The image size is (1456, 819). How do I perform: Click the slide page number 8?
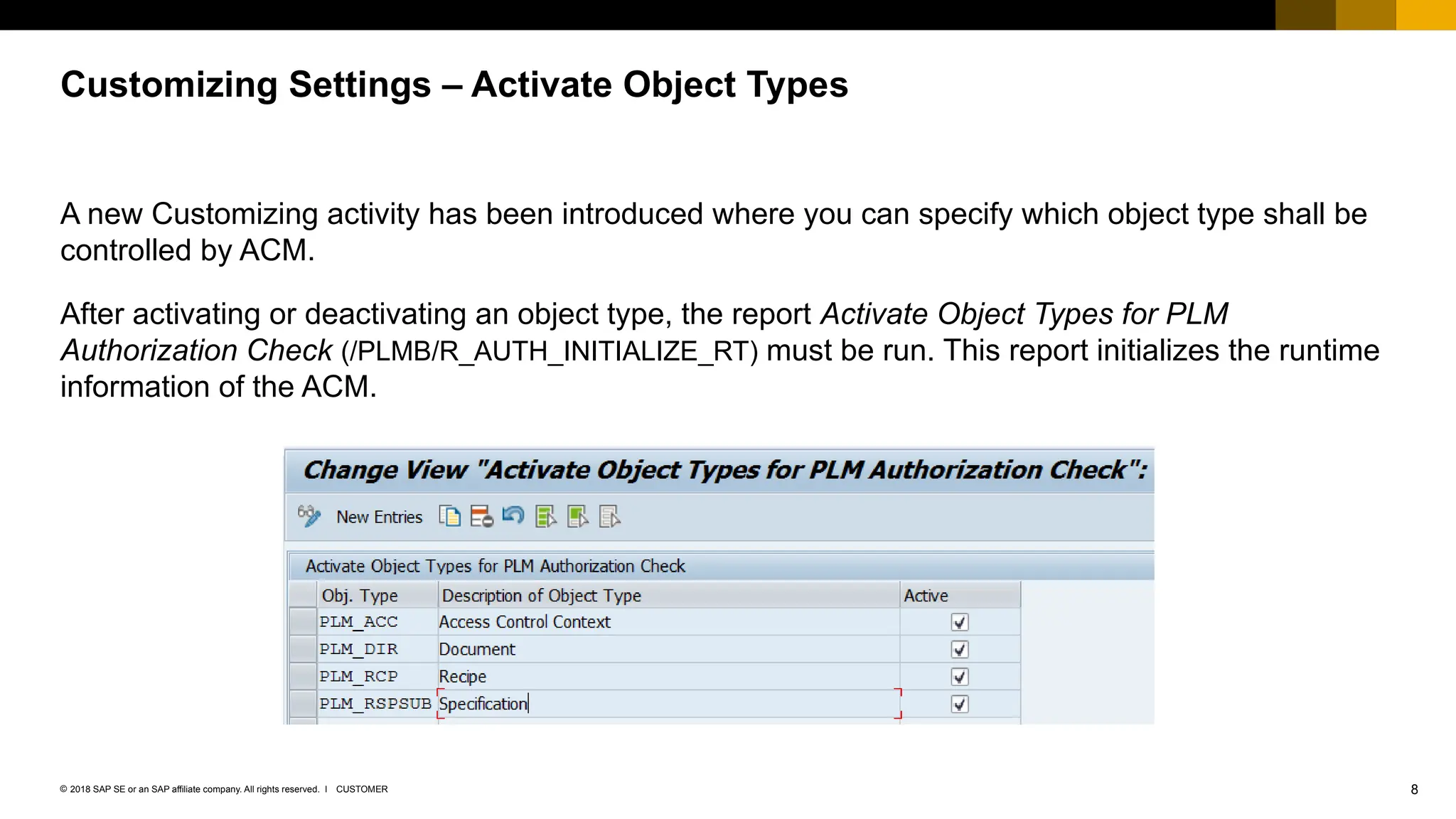point(1414,789)
